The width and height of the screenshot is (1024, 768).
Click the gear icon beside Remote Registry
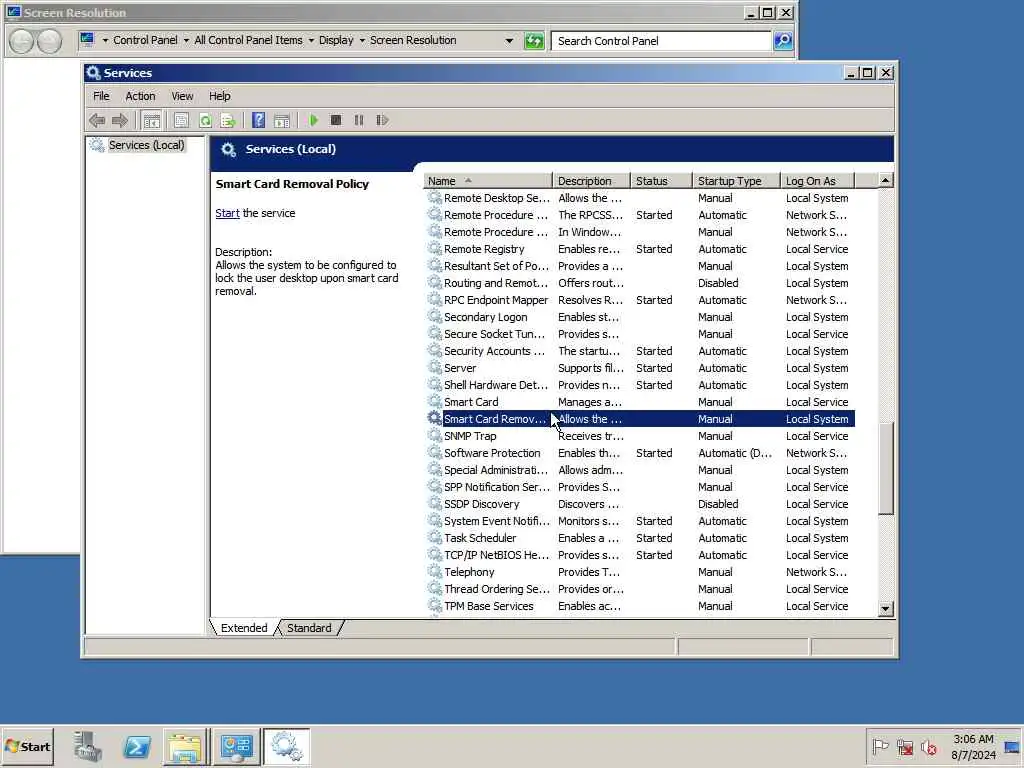pyautogui.click(x=434, y=249)
